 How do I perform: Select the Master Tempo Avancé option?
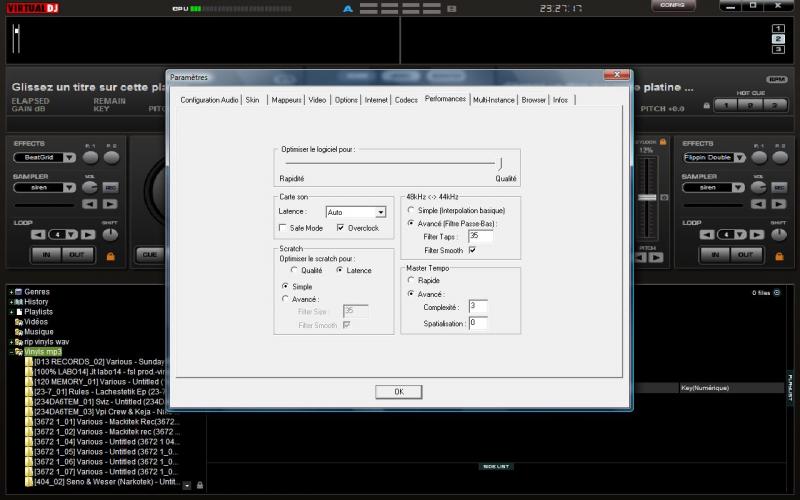[x=411, y=294]
